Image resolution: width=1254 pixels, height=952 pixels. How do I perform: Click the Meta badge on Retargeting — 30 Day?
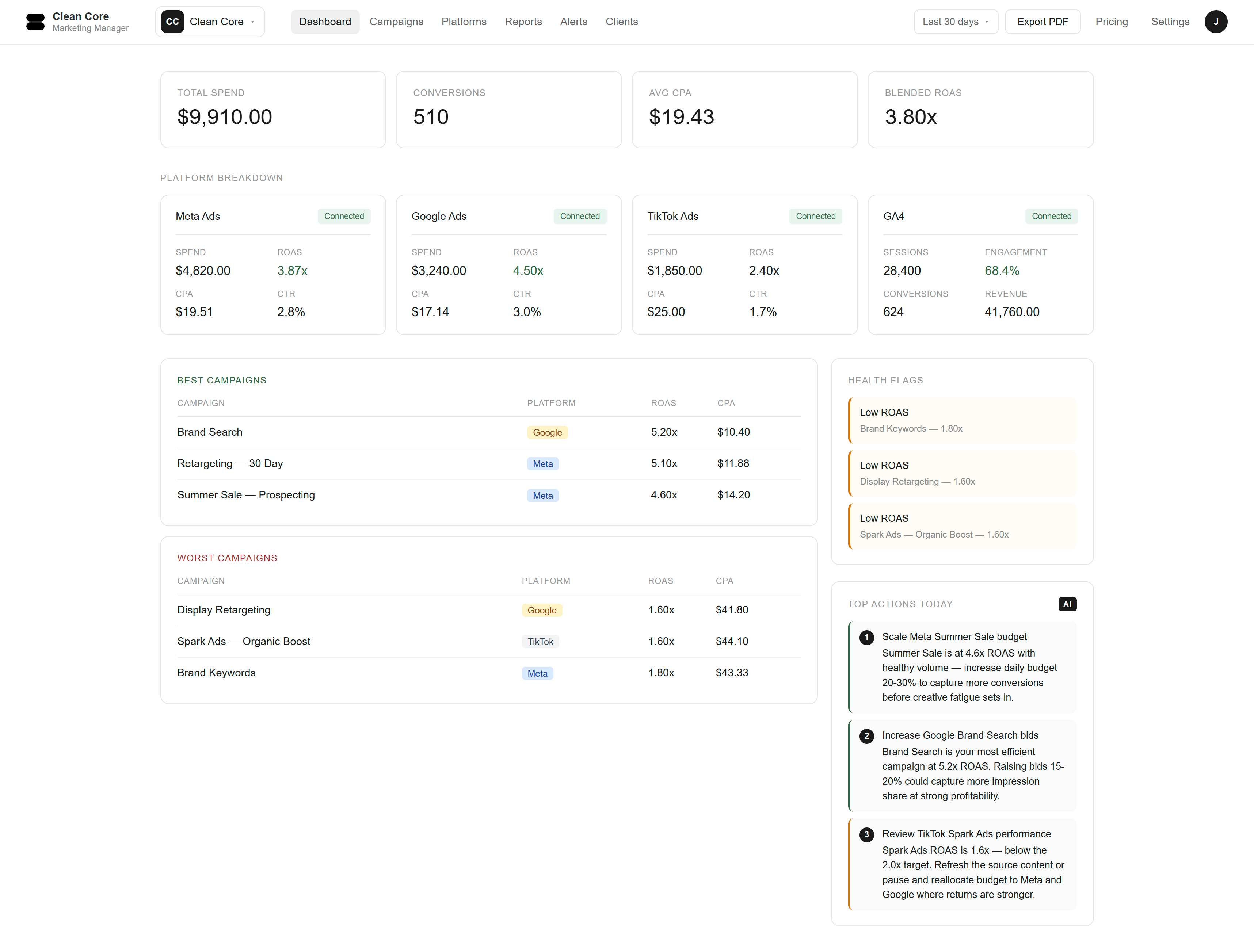(x=542, y=463)
